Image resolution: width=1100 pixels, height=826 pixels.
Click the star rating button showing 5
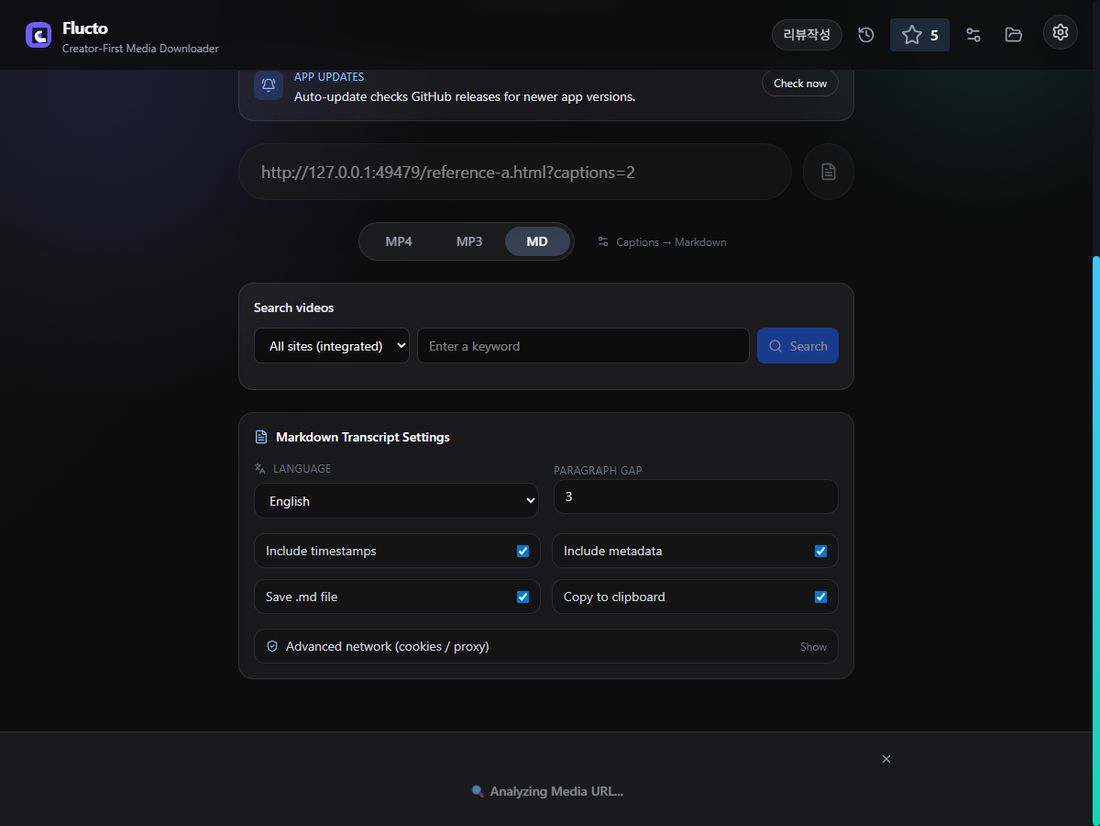coord(919,35)
